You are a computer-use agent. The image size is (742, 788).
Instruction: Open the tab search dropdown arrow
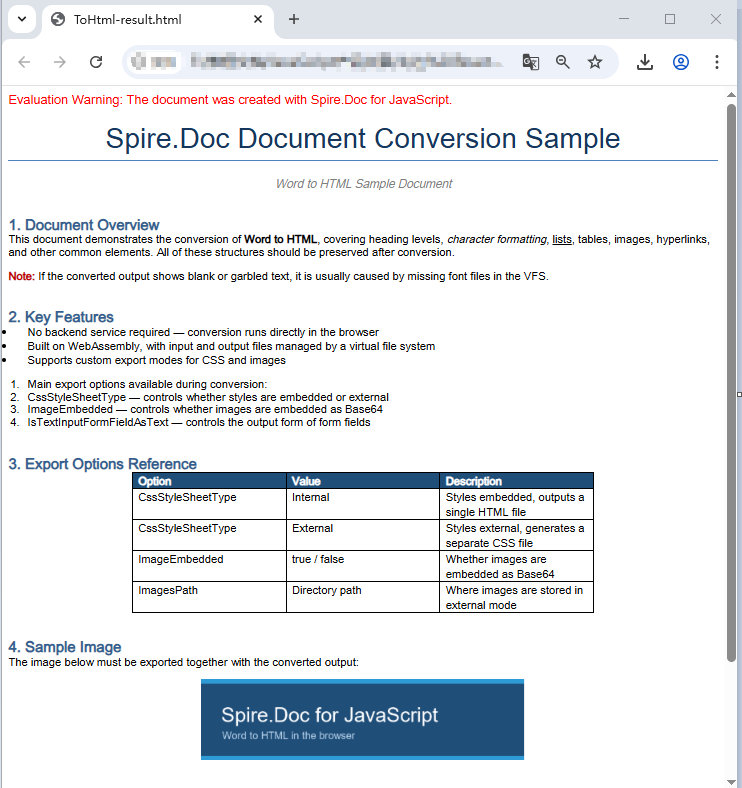[22, 19]
